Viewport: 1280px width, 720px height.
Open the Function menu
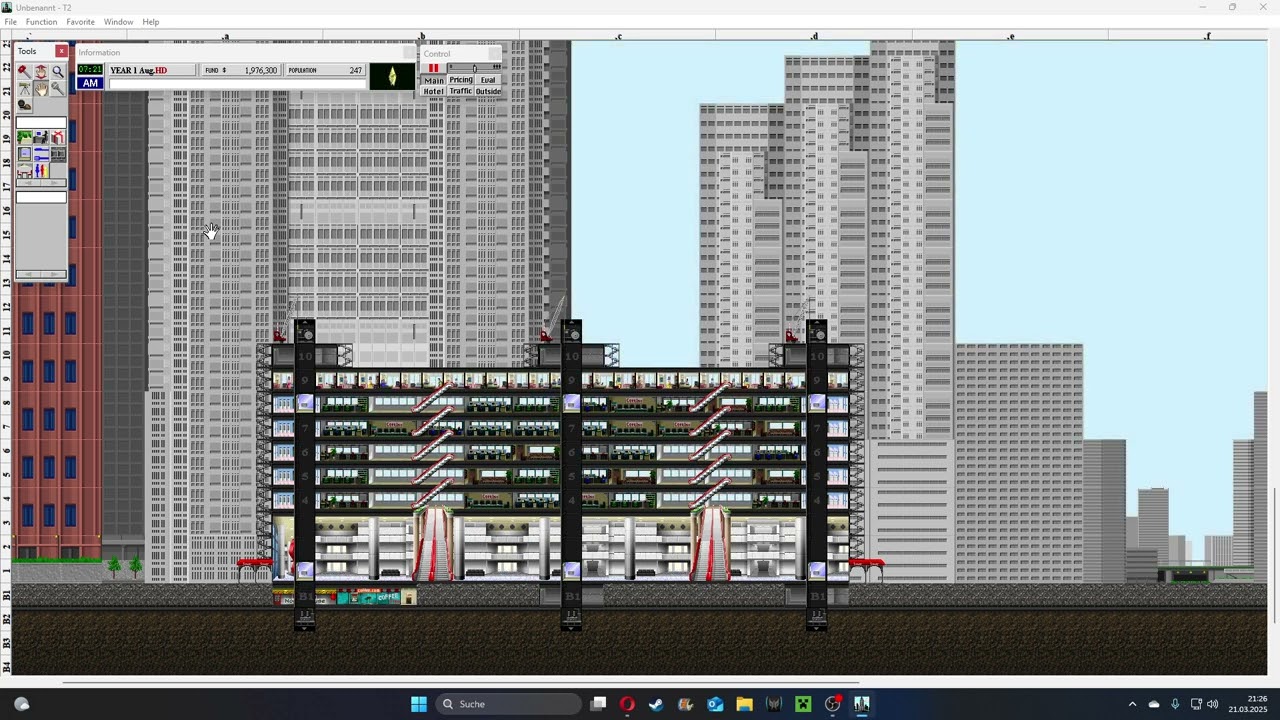[41, 22]
